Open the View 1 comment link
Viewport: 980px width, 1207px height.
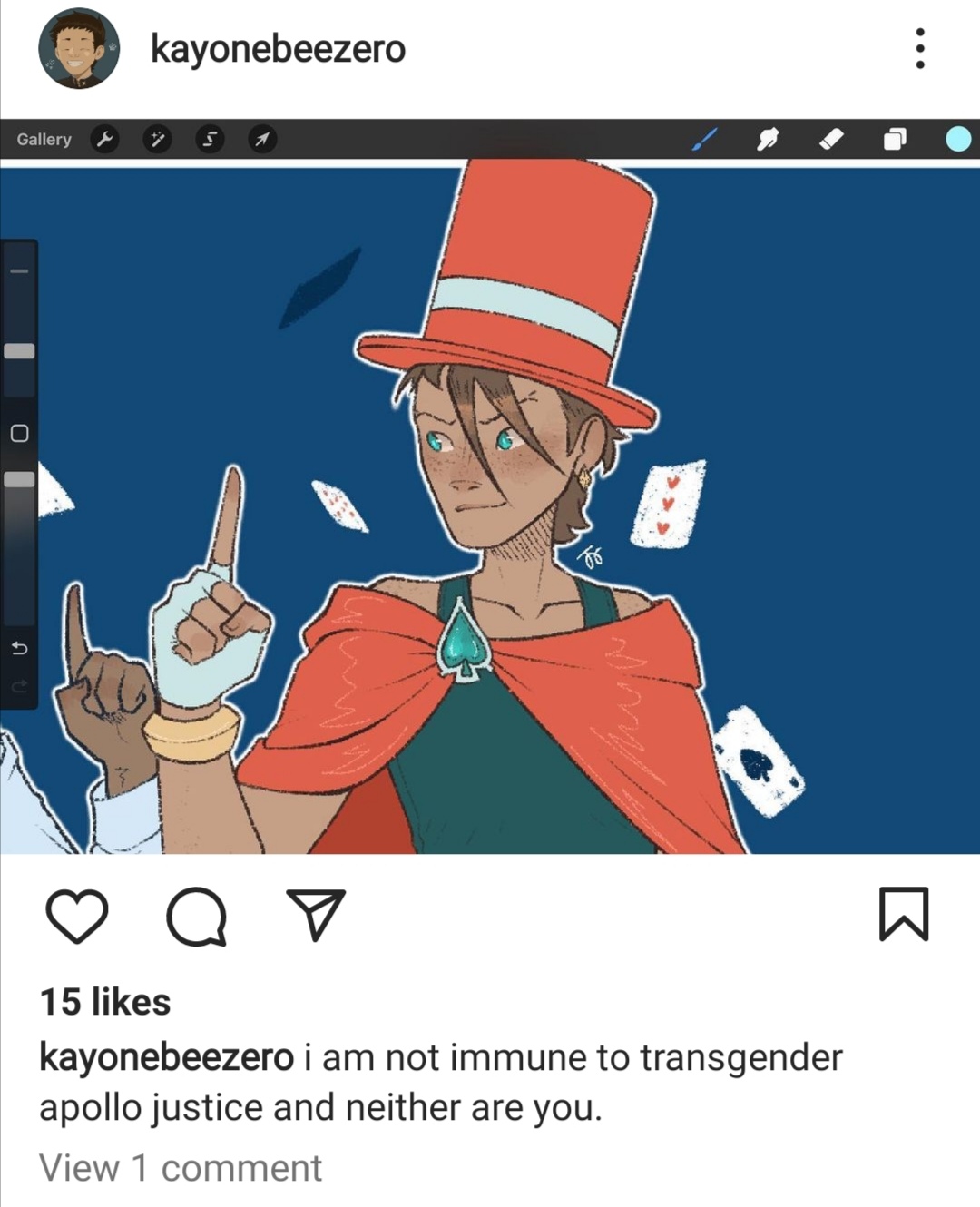point(181,1168)
